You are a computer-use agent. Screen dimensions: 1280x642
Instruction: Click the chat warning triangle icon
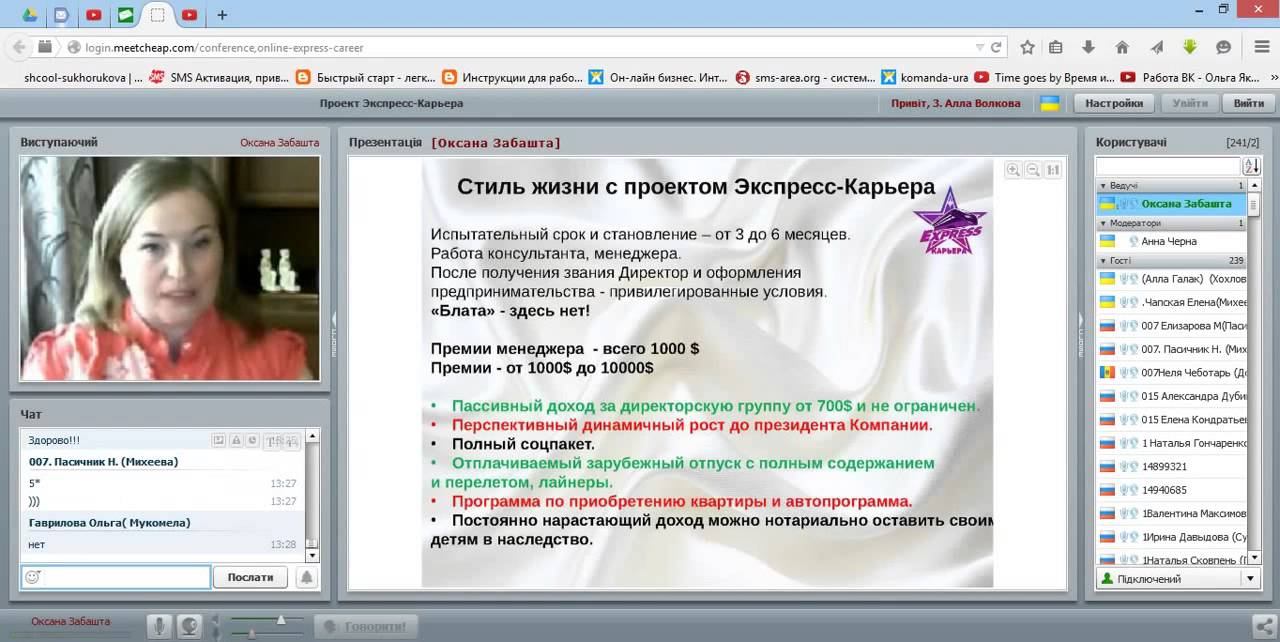click(235, 440)
